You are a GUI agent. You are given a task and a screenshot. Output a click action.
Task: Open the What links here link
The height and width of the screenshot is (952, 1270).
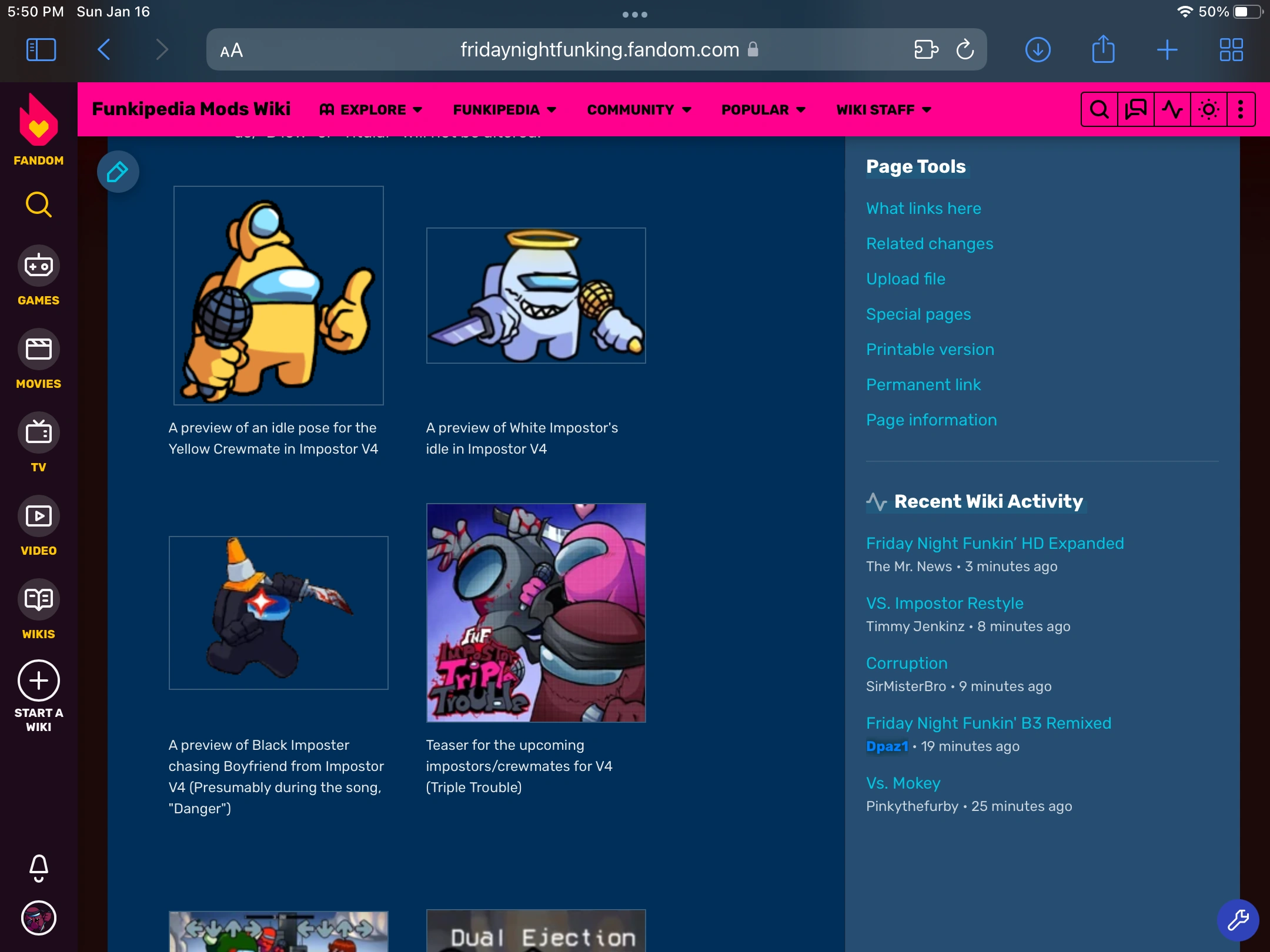tap(923, 209)
